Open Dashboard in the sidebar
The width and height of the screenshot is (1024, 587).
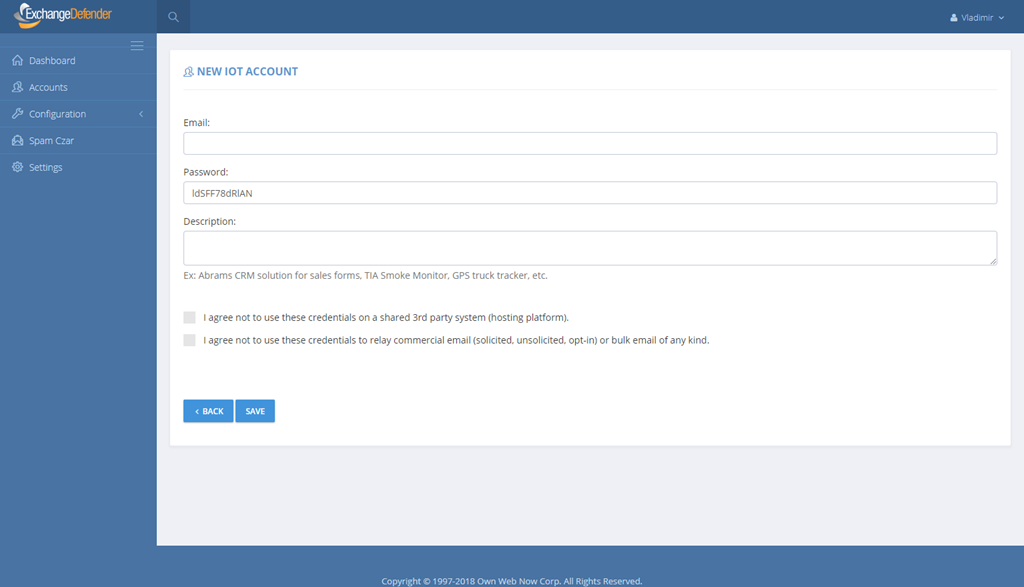78,61
